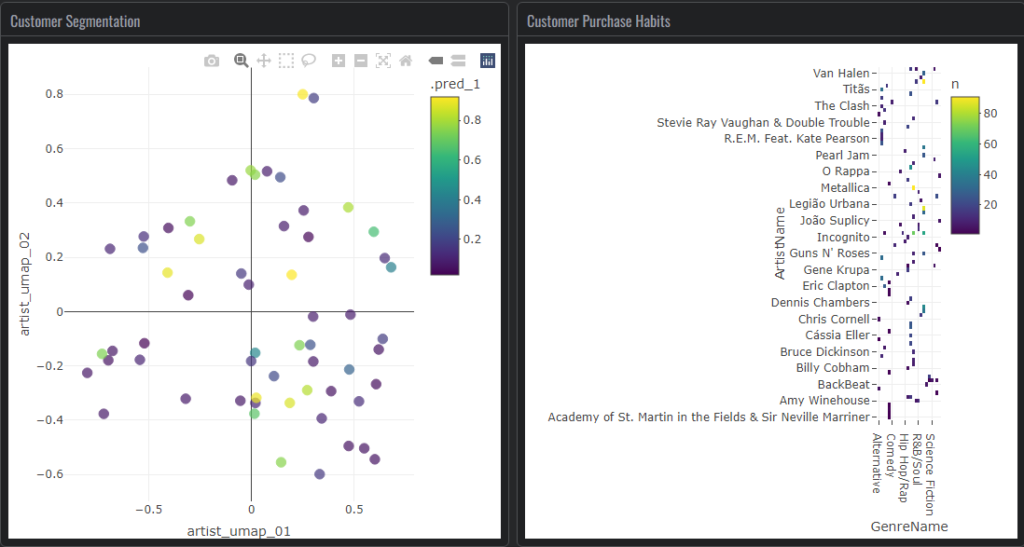Select the lowest blue-purple scatter point near -0.6
The height and width of the screenshot is (547, 1024).
[x=319, y=475]
